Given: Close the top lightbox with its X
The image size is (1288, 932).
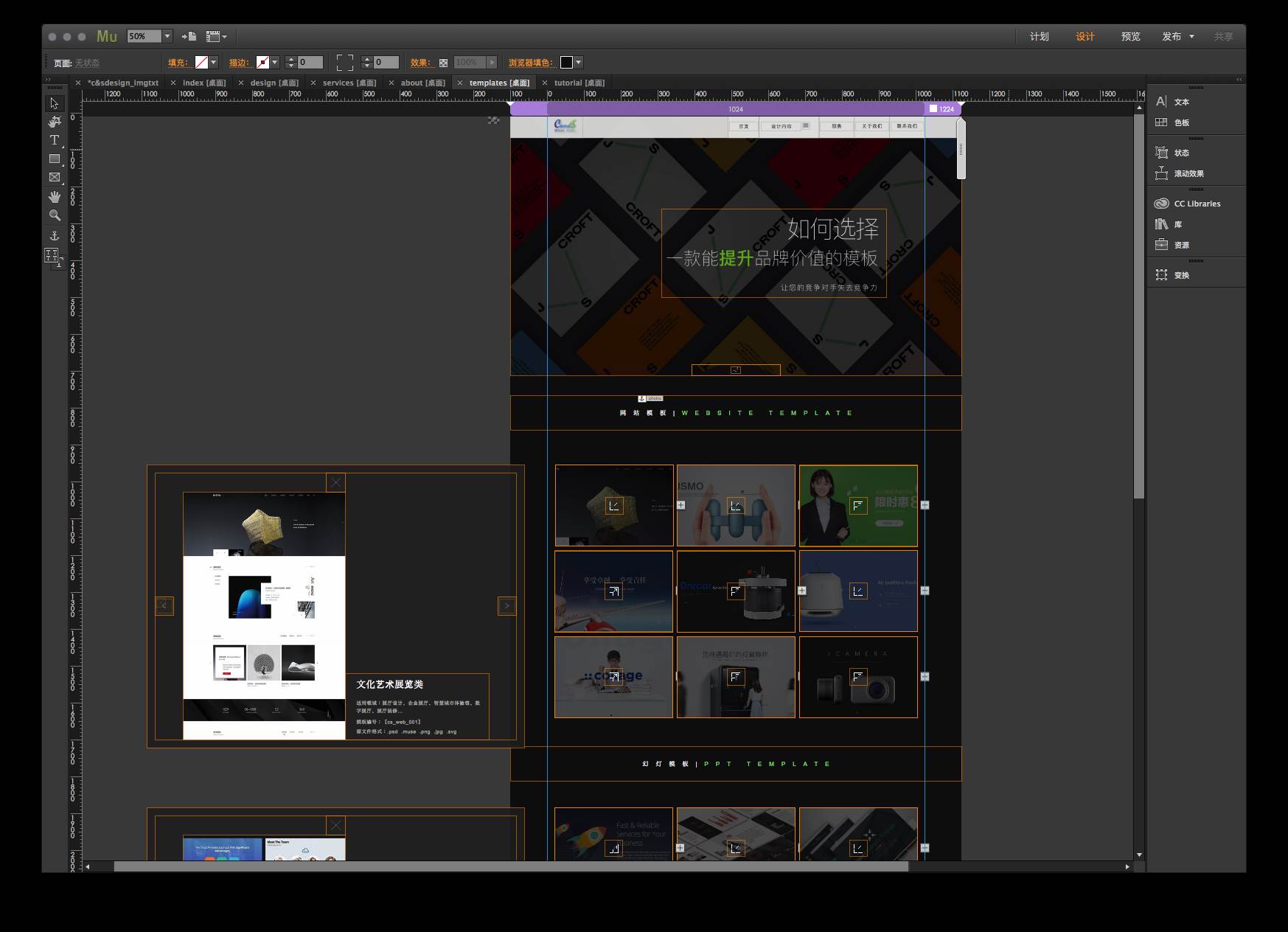Looking at the screenshot, I should (336, 482).
